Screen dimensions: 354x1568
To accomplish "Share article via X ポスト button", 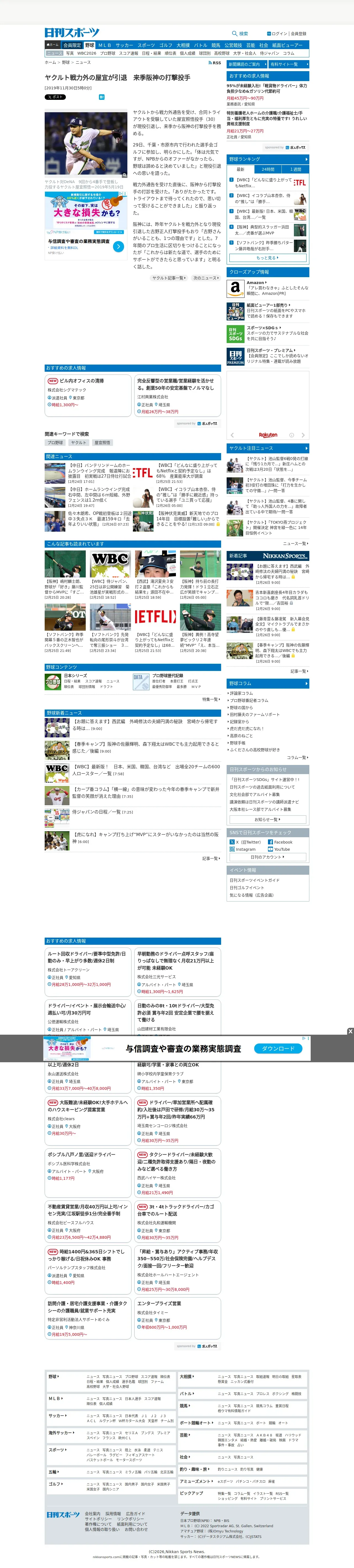I will click(x=55, y=97).
